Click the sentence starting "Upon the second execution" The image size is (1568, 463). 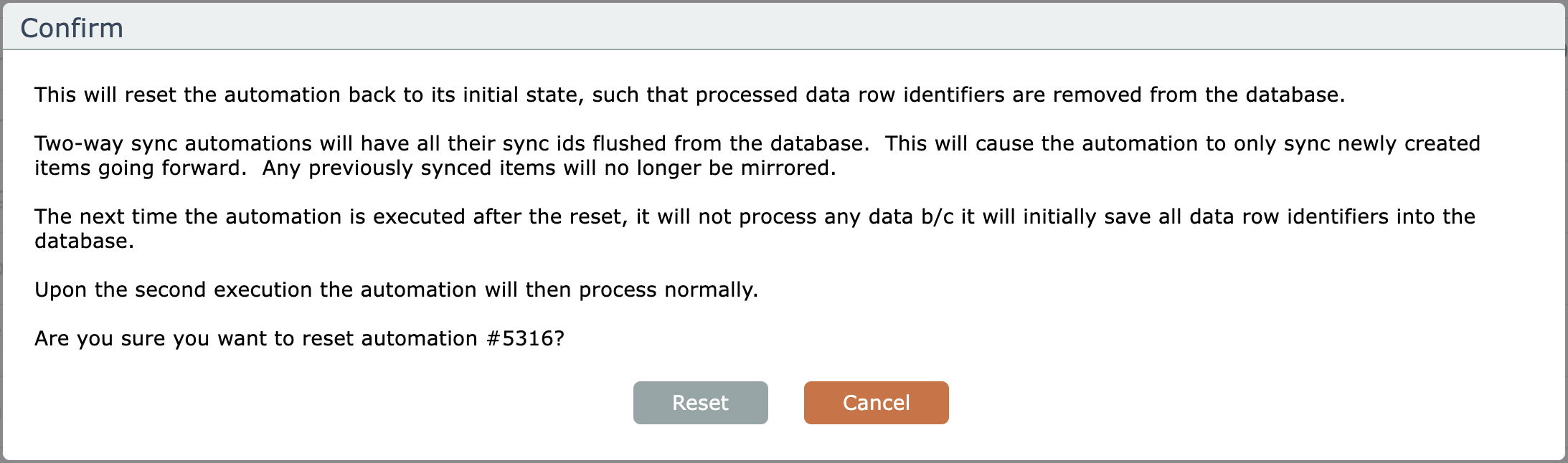click(396, 290)
